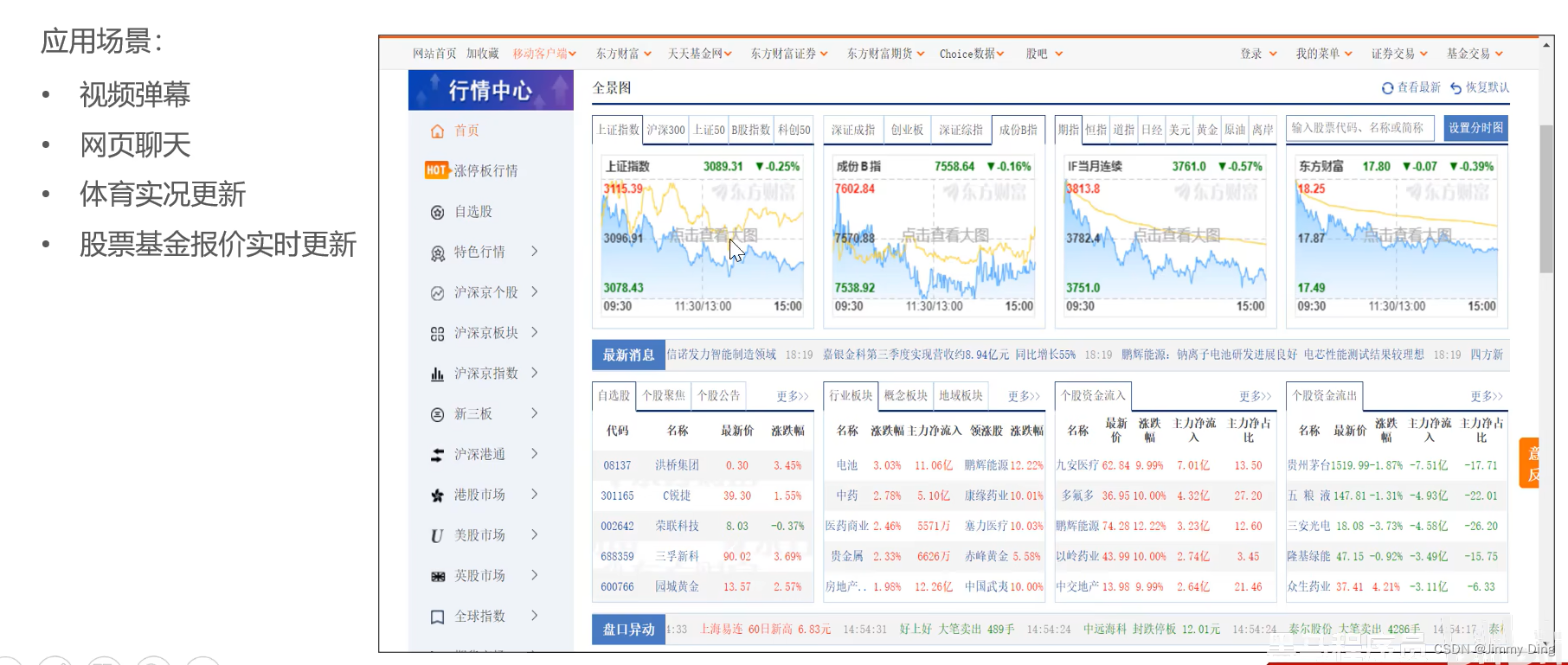Click the 荣联科技 stock name
Screen dimensions: 1568x665
677,526
